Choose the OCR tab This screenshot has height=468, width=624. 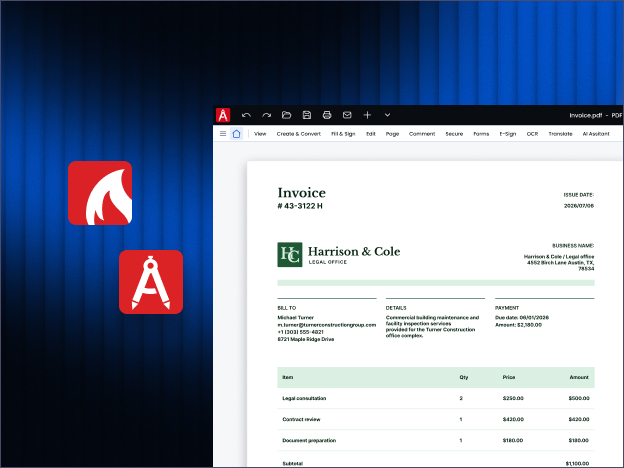[x=532, y=134]
